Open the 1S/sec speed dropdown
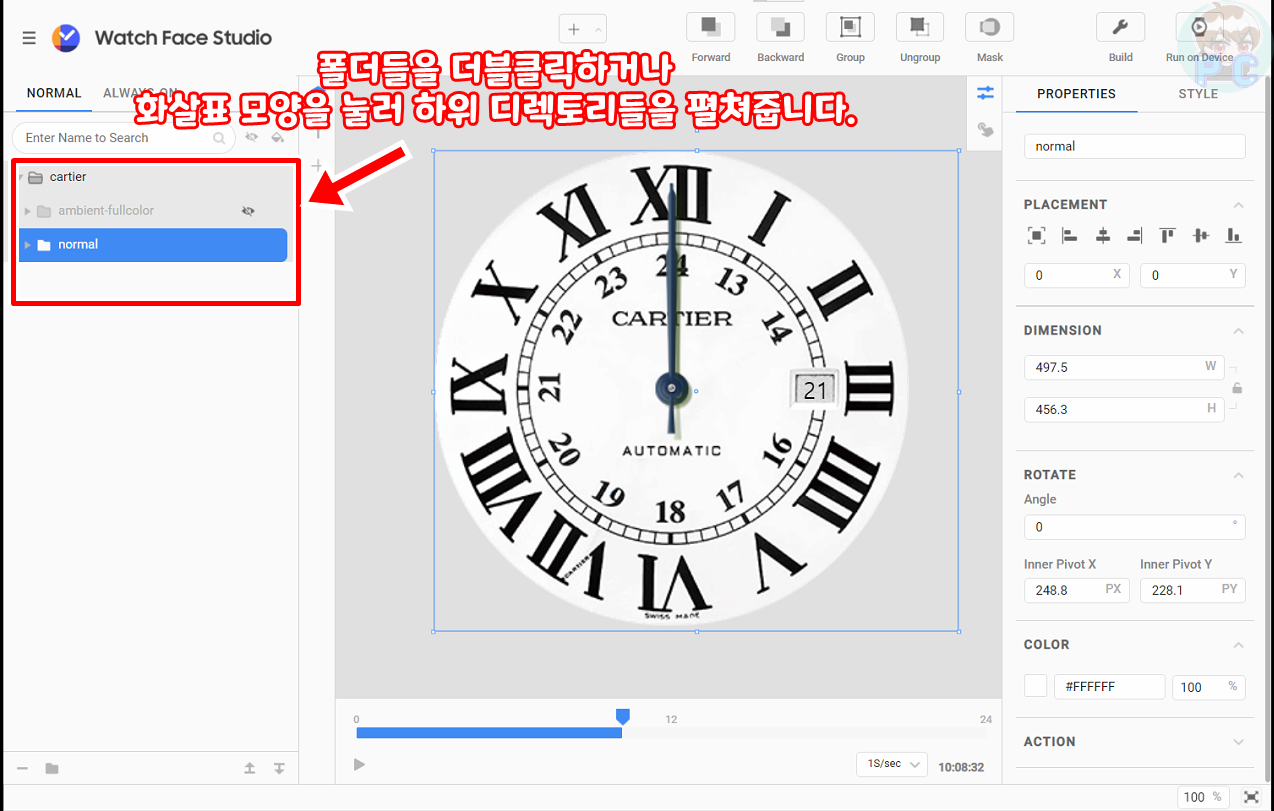Image resolution: width=1274 pixels, height=811 pixels. [892, 764]
